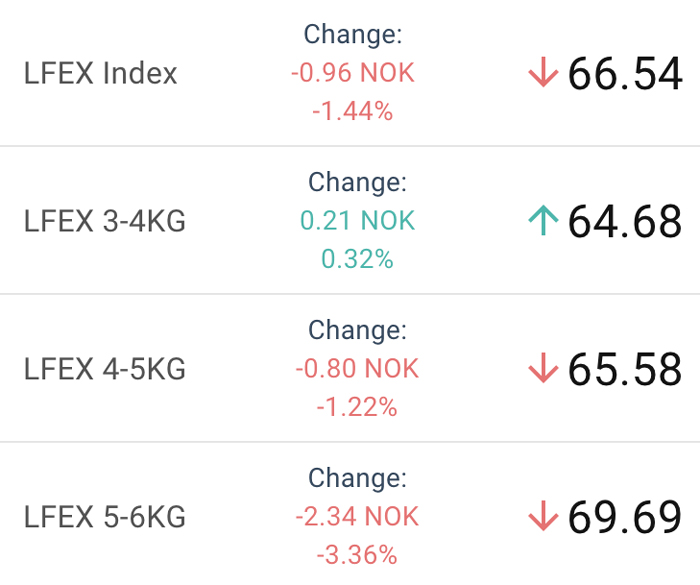The image size is (700, 585).
Task: Select the LFEX 5-6KG label
Action: (x=104, y=517)
